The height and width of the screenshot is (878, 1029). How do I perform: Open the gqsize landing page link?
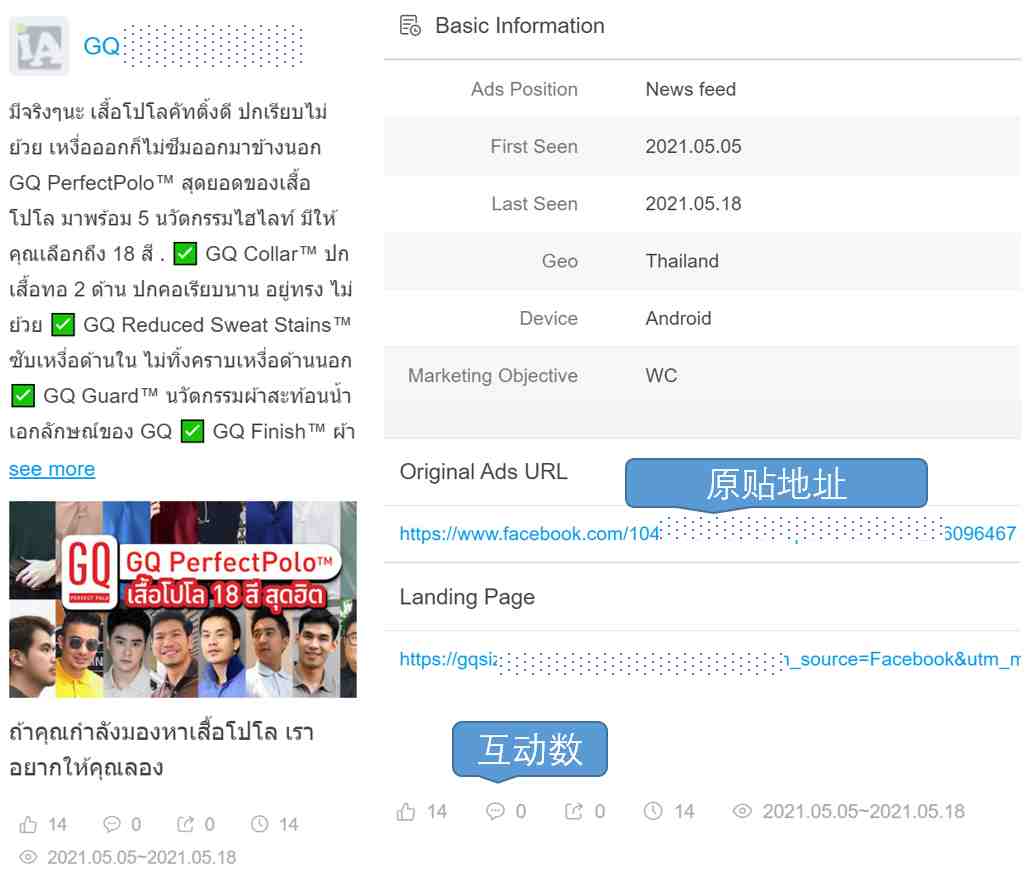[x=710, y=659]
